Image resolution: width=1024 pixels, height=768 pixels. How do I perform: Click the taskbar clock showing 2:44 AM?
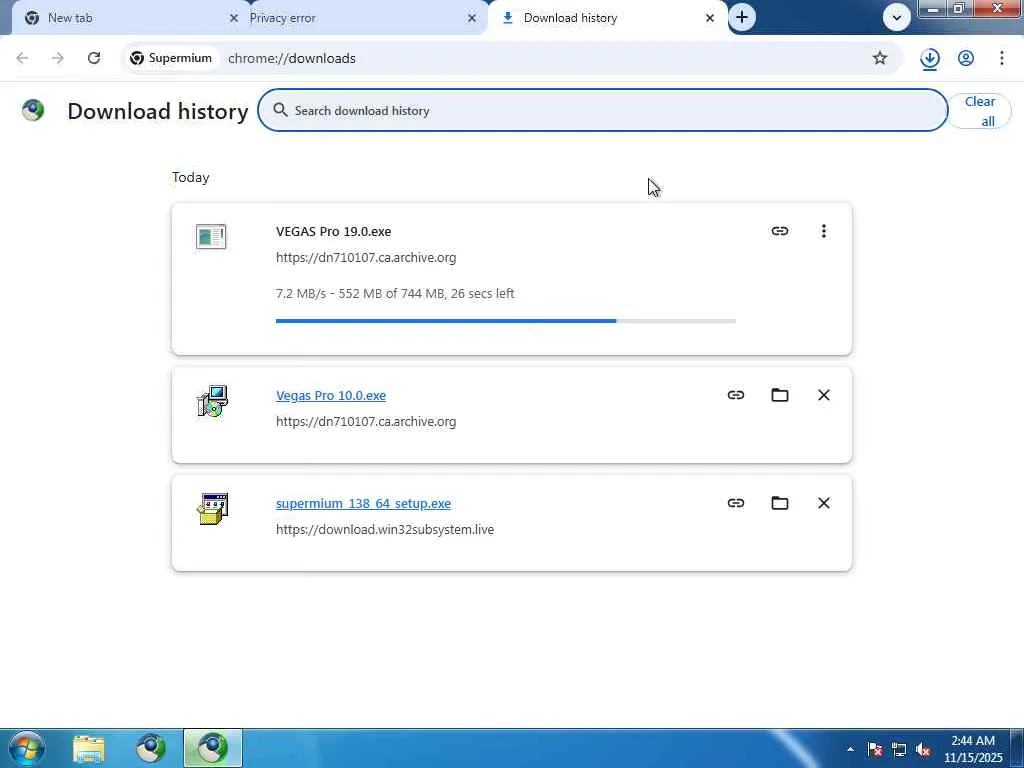click(x=973, y=749)
